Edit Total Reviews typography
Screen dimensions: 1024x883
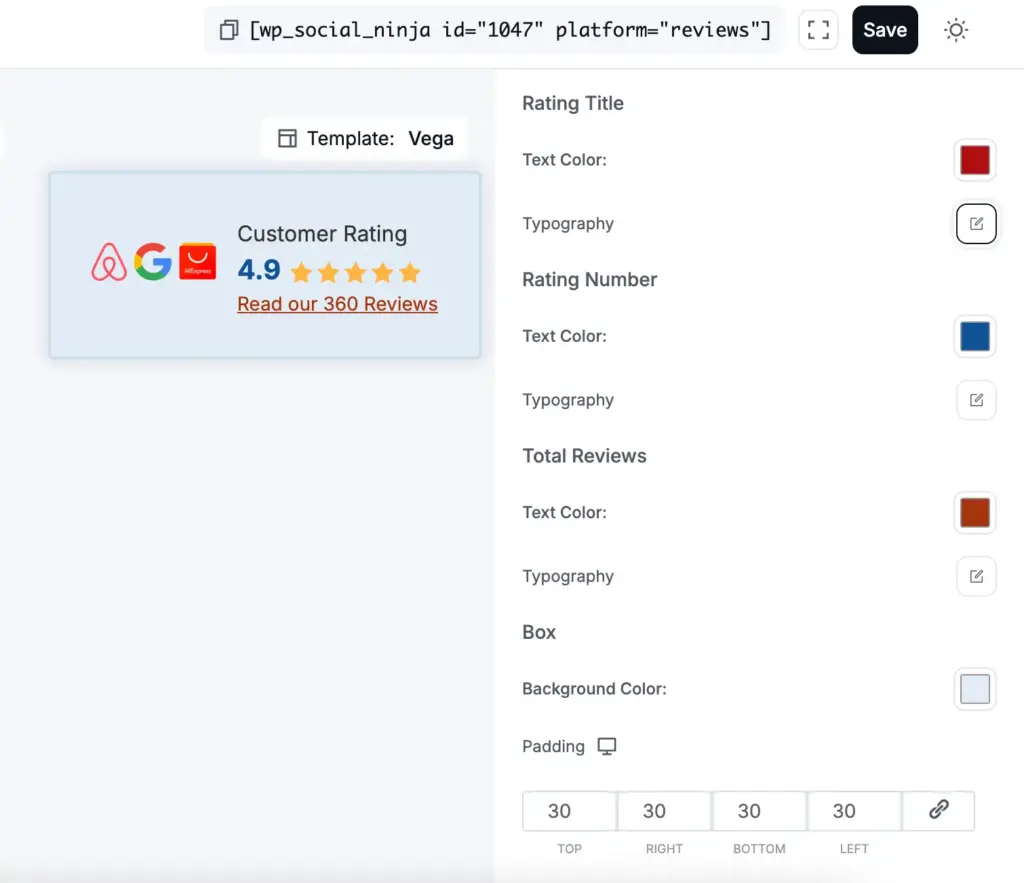click(976, 576)
